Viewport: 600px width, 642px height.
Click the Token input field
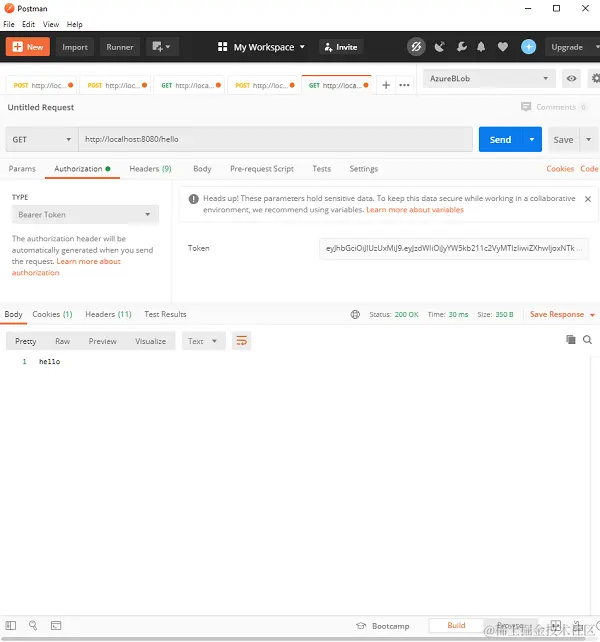click(454, 248)
